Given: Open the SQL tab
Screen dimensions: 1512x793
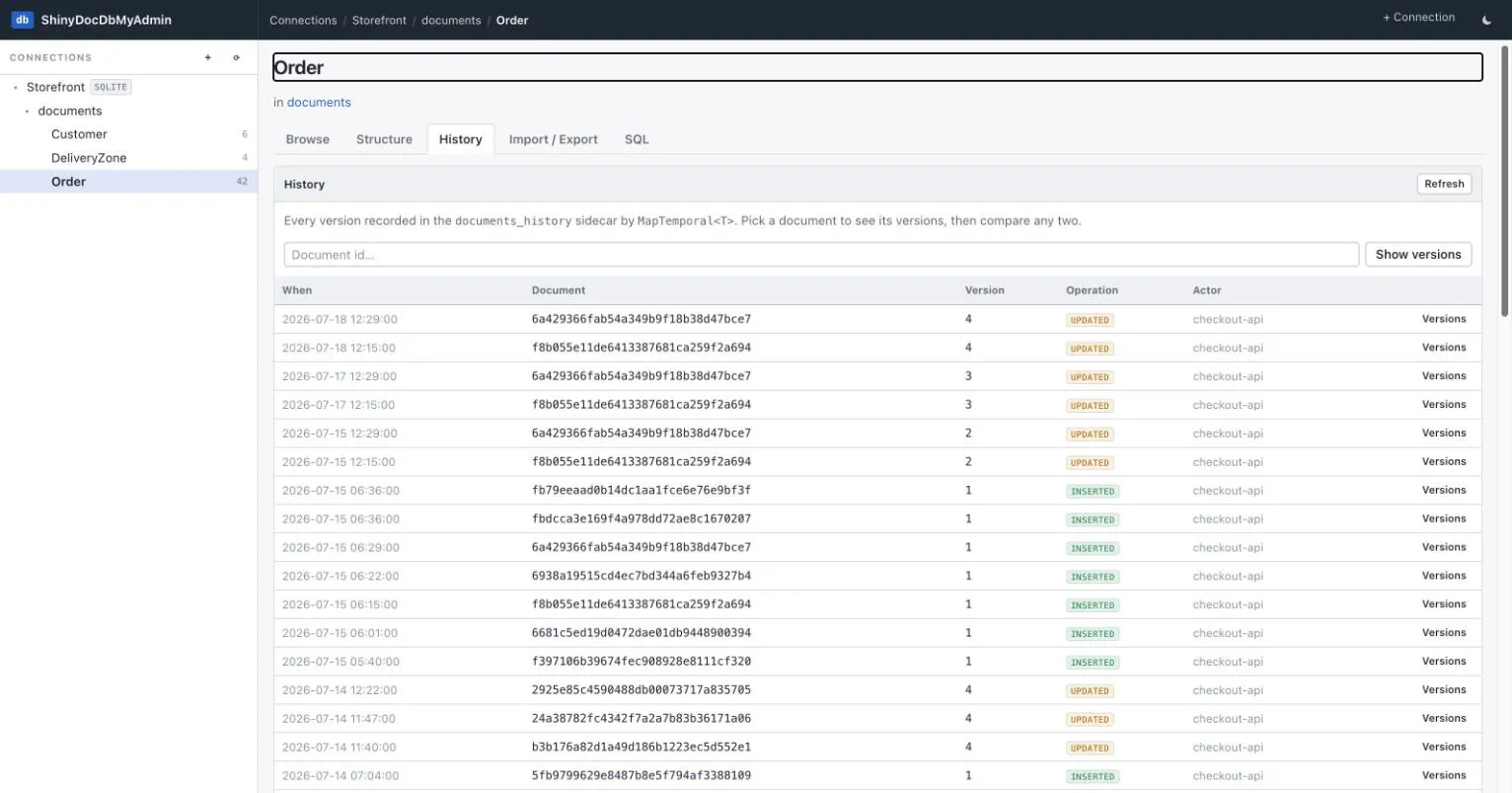Looking at the screenshot, I should (637, 139).
